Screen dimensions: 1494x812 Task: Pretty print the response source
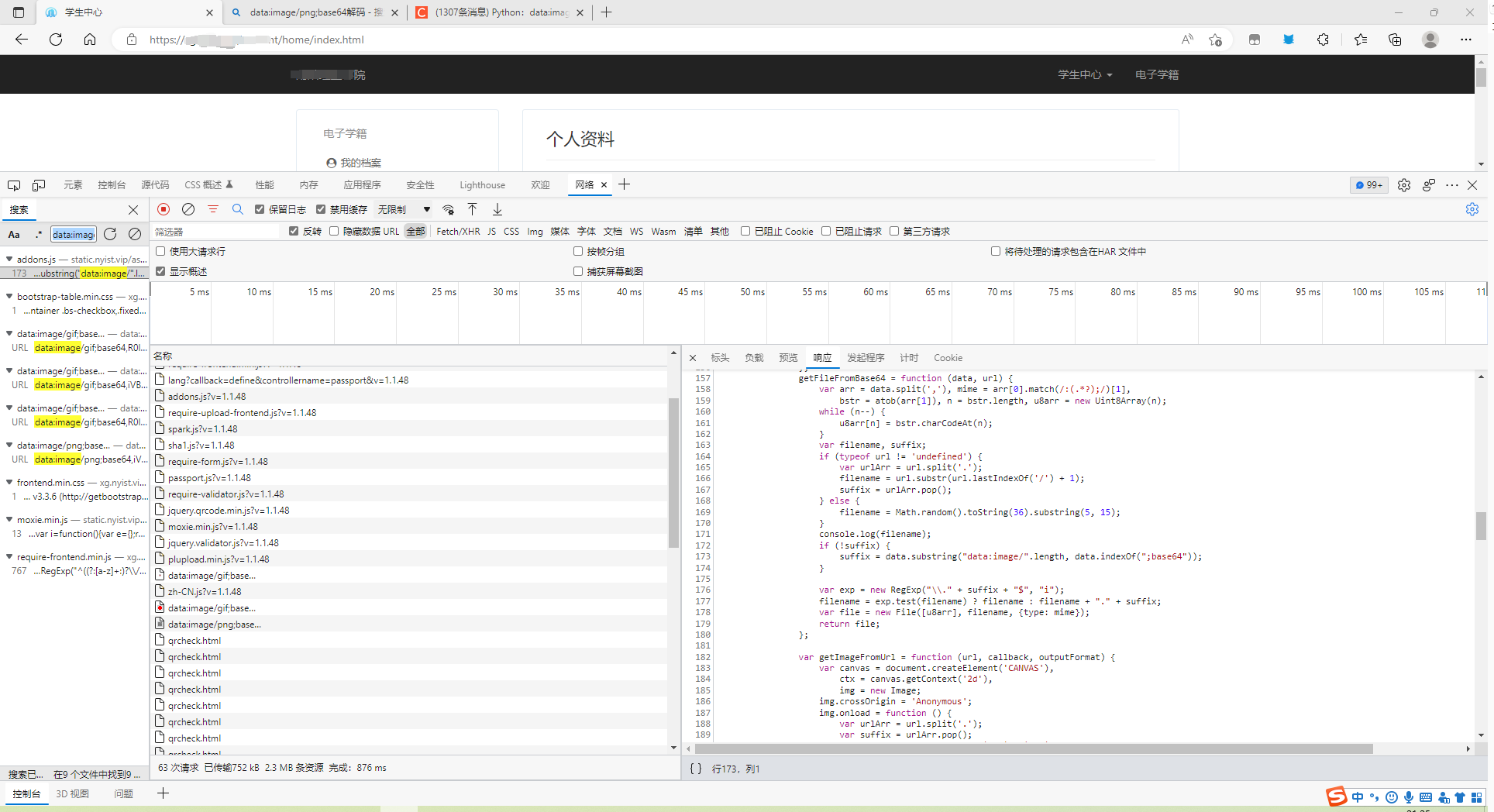(x=696, y=769)
